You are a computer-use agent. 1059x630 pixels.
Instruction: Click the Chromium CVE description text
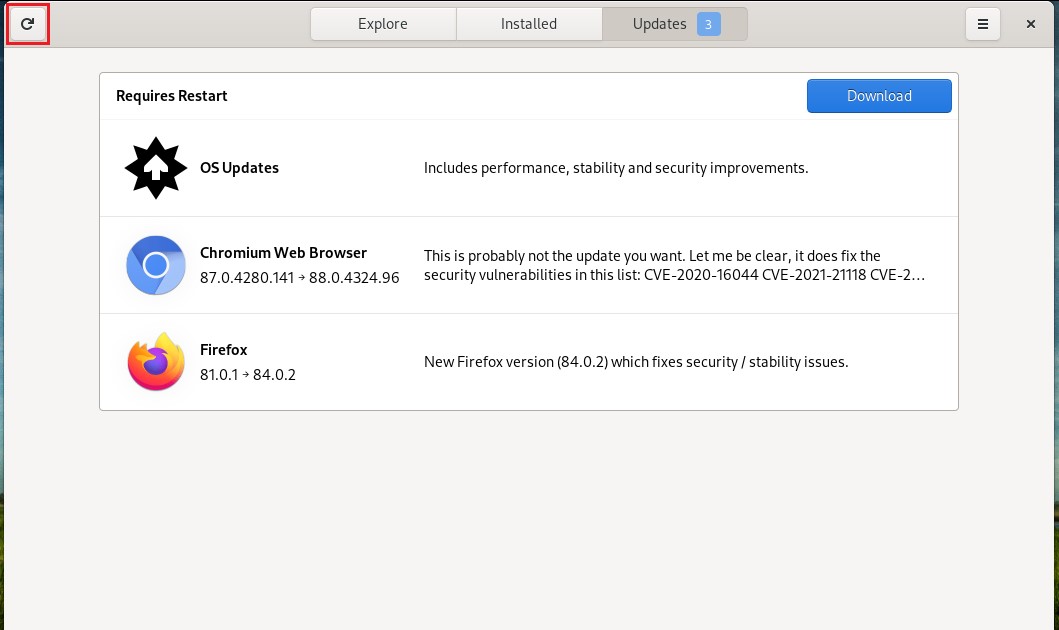(673, 265)
